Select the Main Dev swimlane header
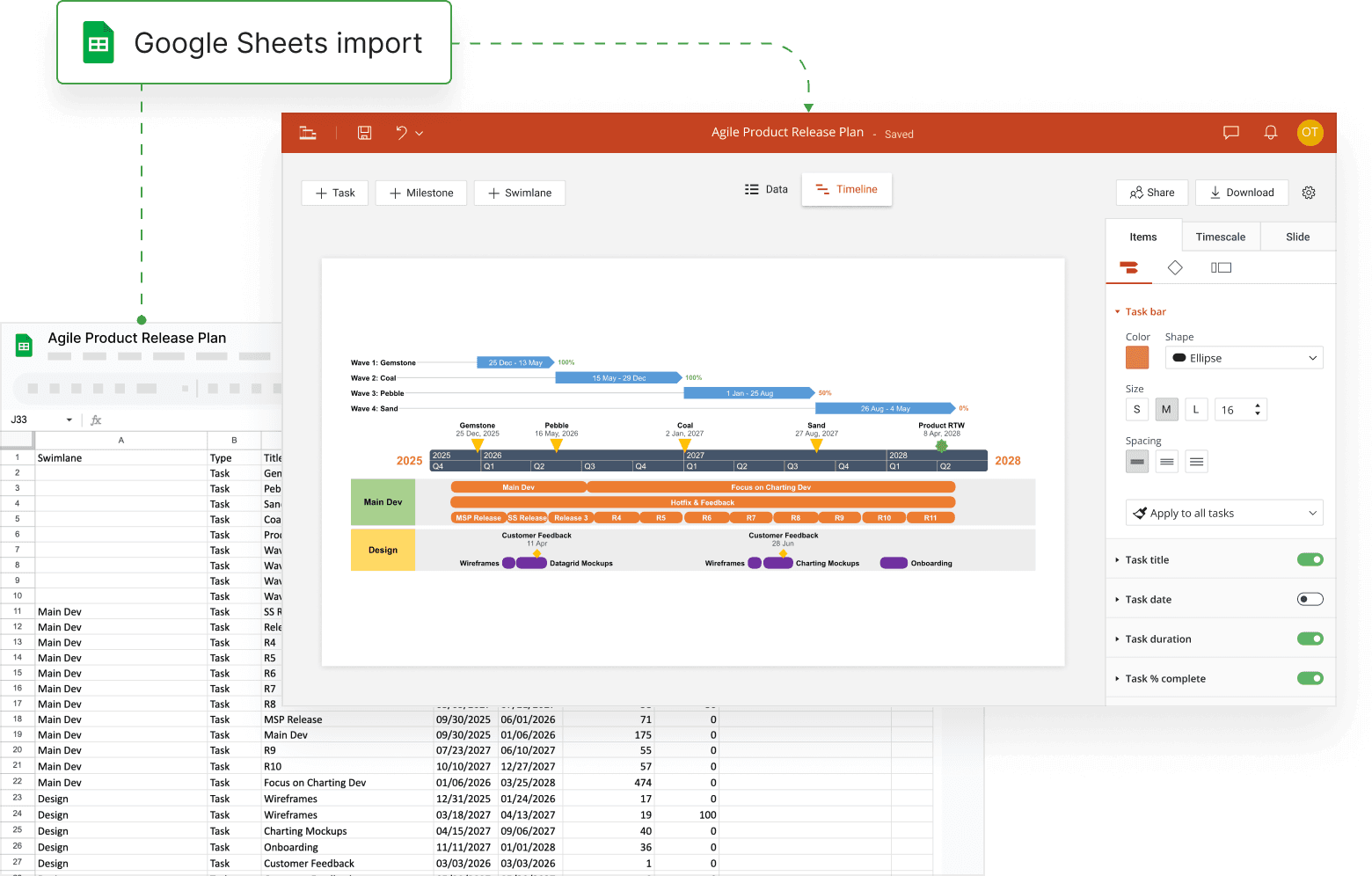The width and height of the screenshot is (1372, 876). tap(383, 502)
